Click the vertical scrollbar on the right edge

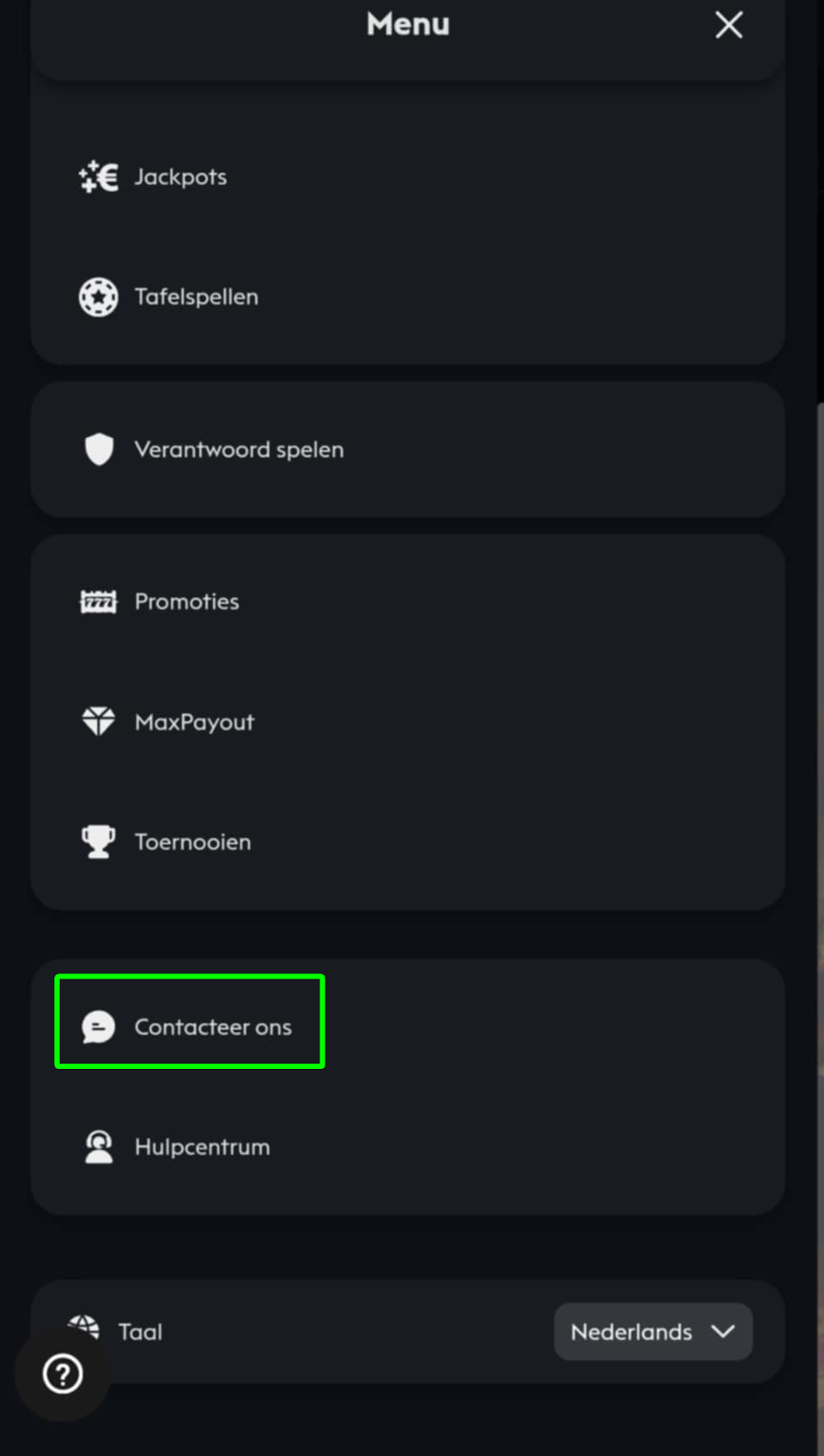click(x=820, y=702)
